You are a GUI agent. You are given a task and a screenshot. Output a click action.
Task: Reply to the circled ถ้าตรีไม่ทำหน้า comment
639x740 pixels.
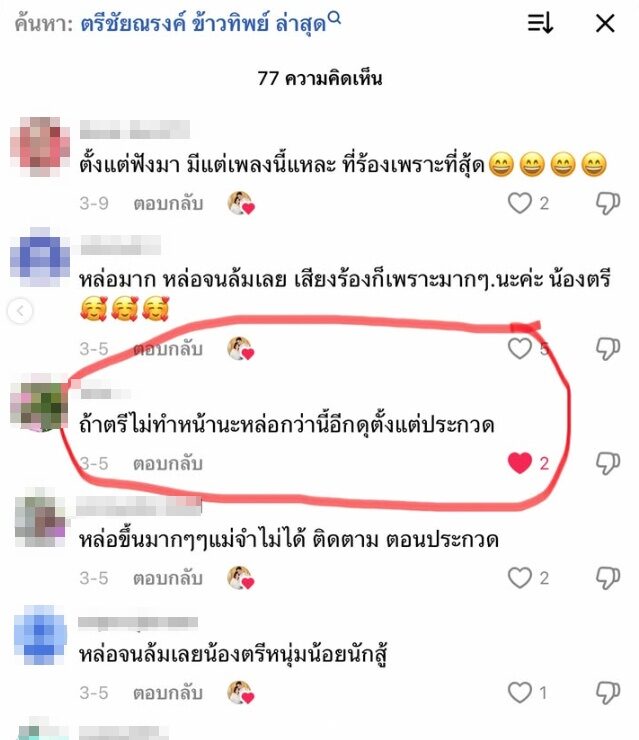click(x=168, y=463)
